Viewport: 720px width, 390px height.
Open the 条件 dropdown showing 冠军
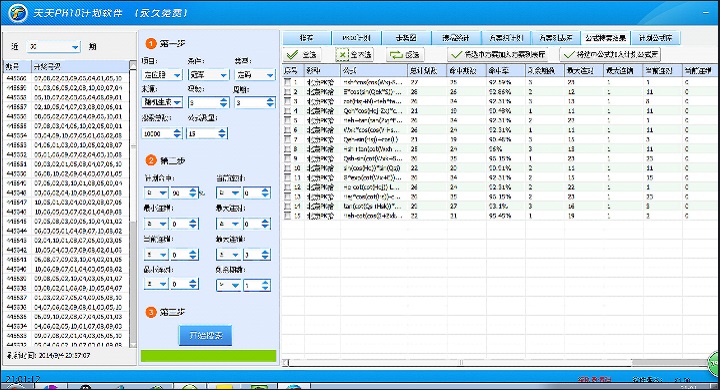pos(208,74)
